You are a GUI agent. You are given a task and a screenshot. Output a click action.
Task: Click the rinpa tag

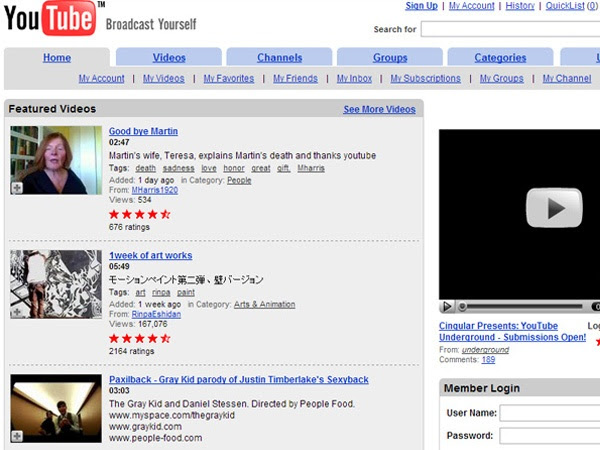pos(161,292)
